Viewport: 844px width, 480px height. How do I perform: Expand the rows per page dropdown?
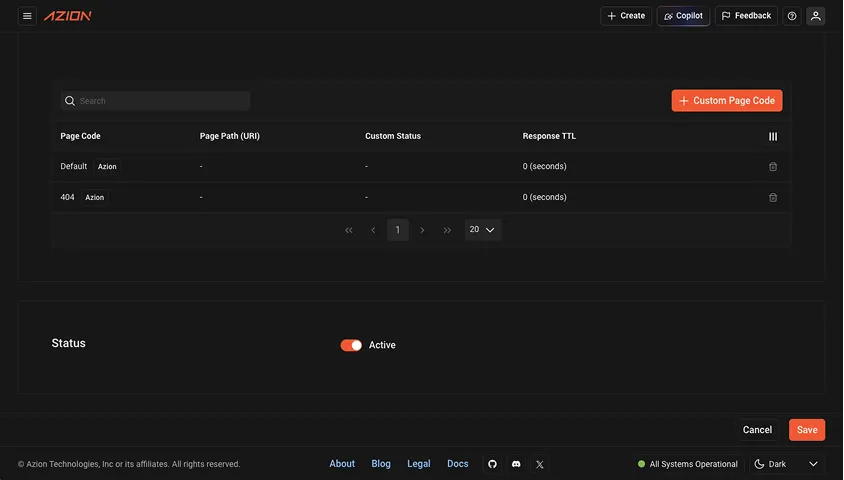click(x=483, y=230)
